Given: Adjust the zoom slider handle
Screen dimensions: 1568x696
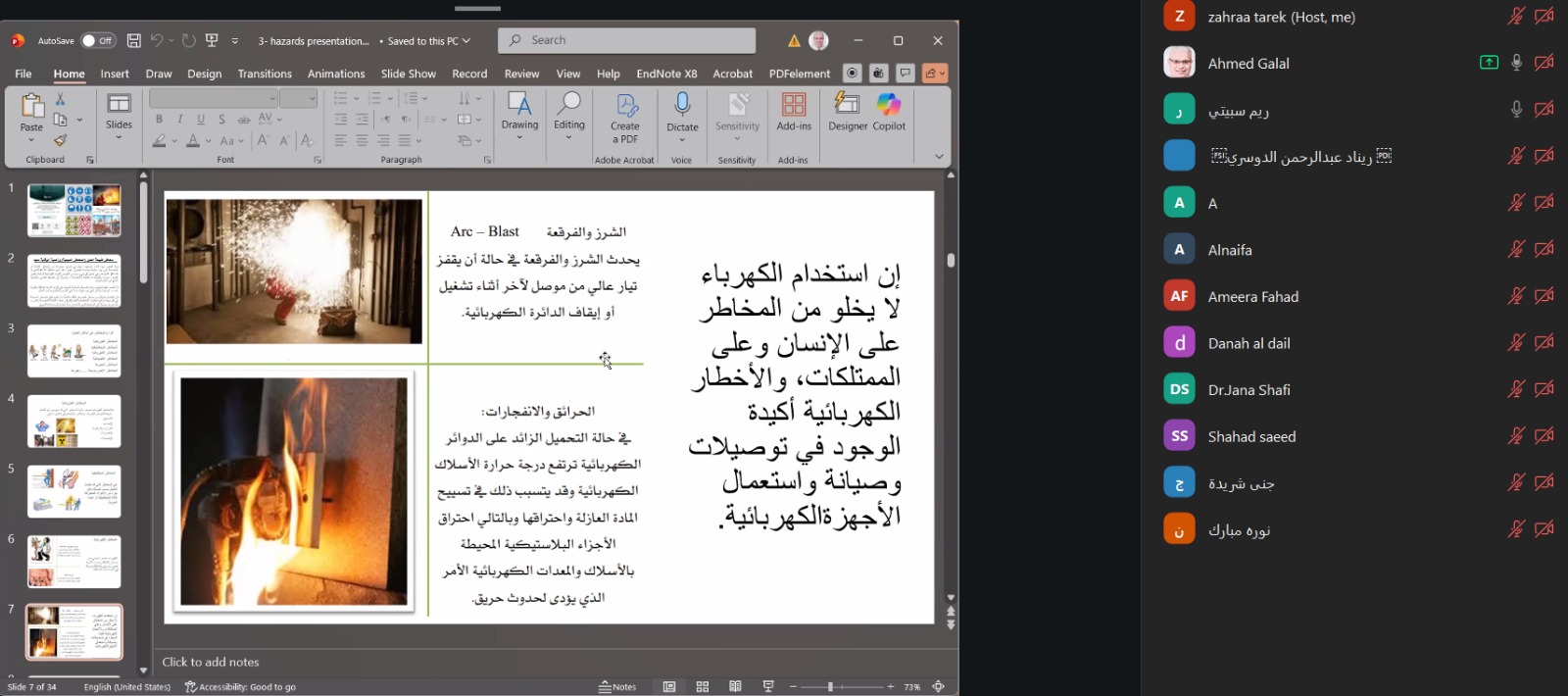Looking at the screenshot, I should tap(830, 687).
